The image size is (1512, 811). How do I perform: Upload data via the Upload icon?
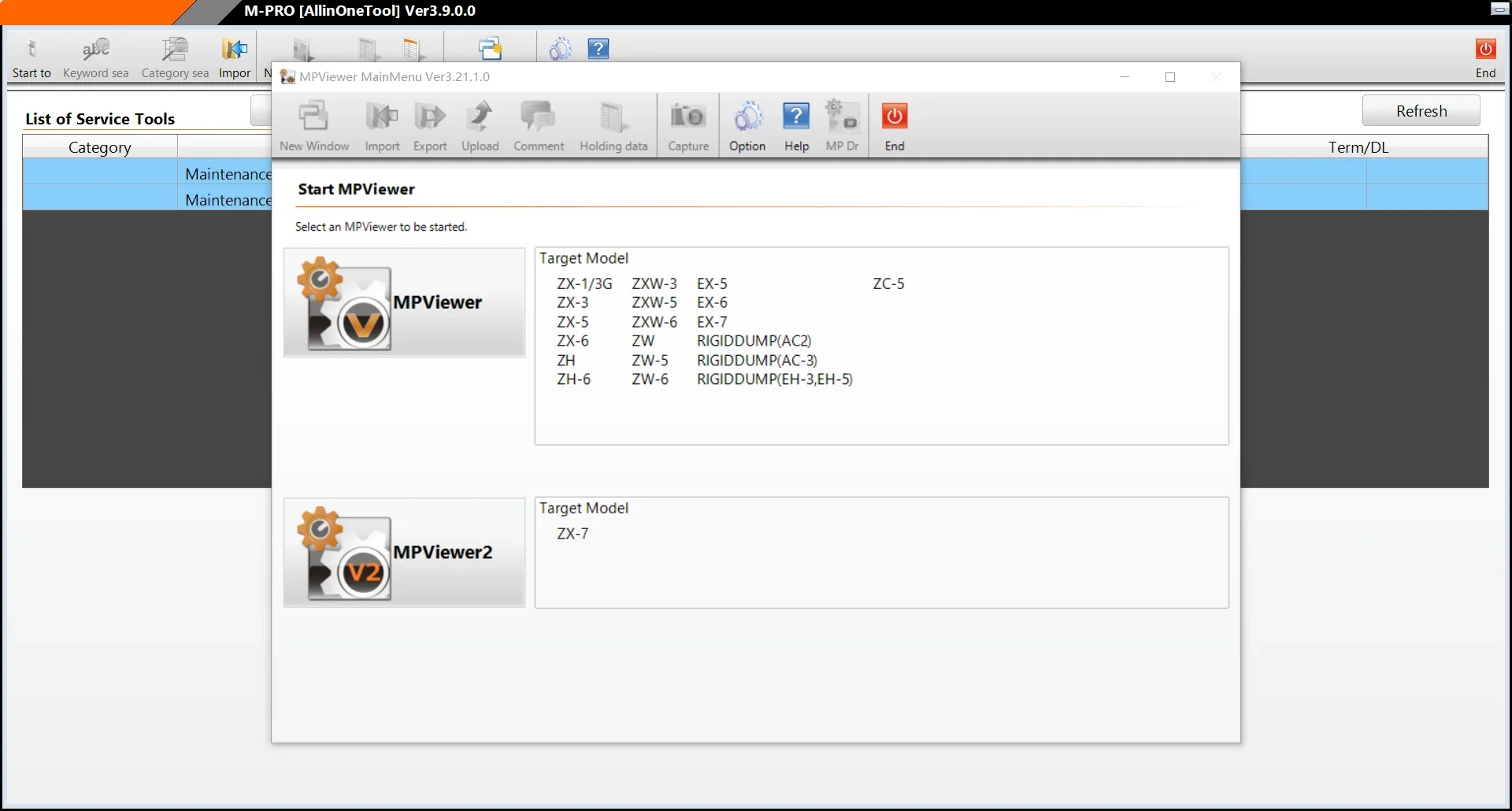(x=480, y=124)
